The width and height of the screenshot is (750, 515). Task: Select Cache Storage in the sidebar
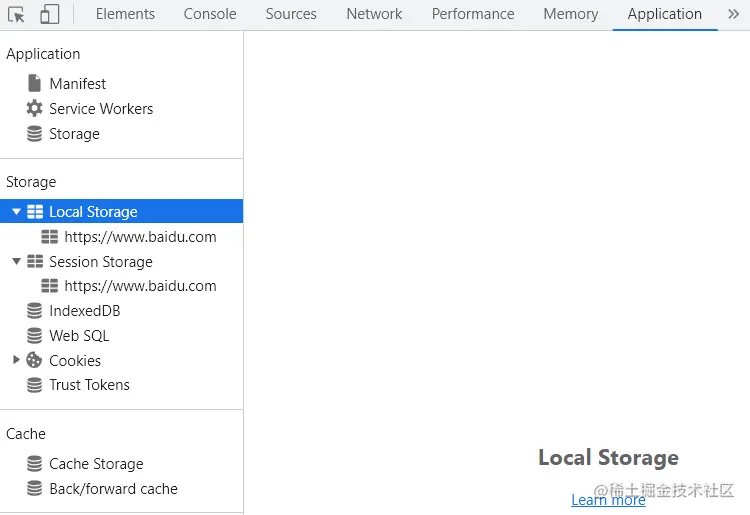coord(96,464)
